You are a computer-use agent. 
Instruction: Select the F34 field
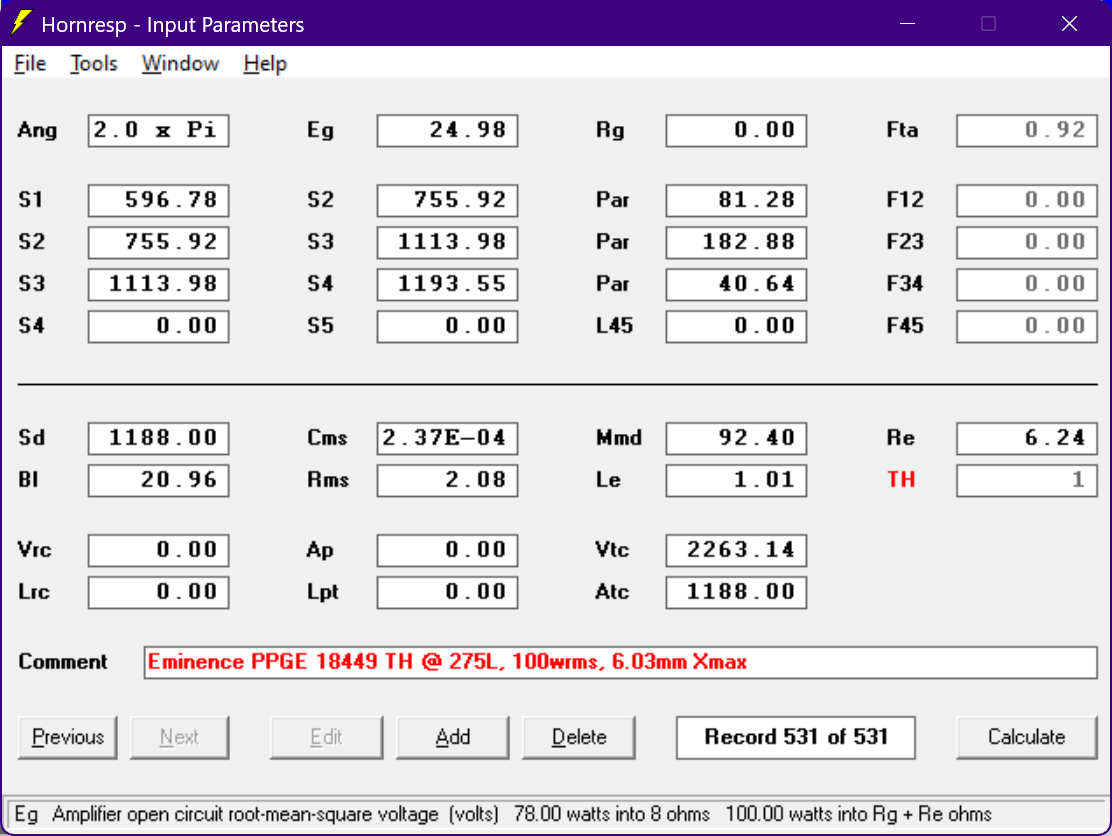pyautogui.click(x=1027, y=284)
